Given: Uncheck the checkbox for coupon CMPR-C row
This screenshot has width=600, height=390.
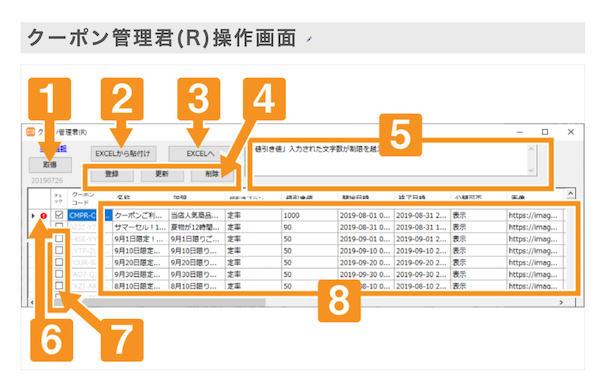Looking at the screenshot, I should click(59, 215).
